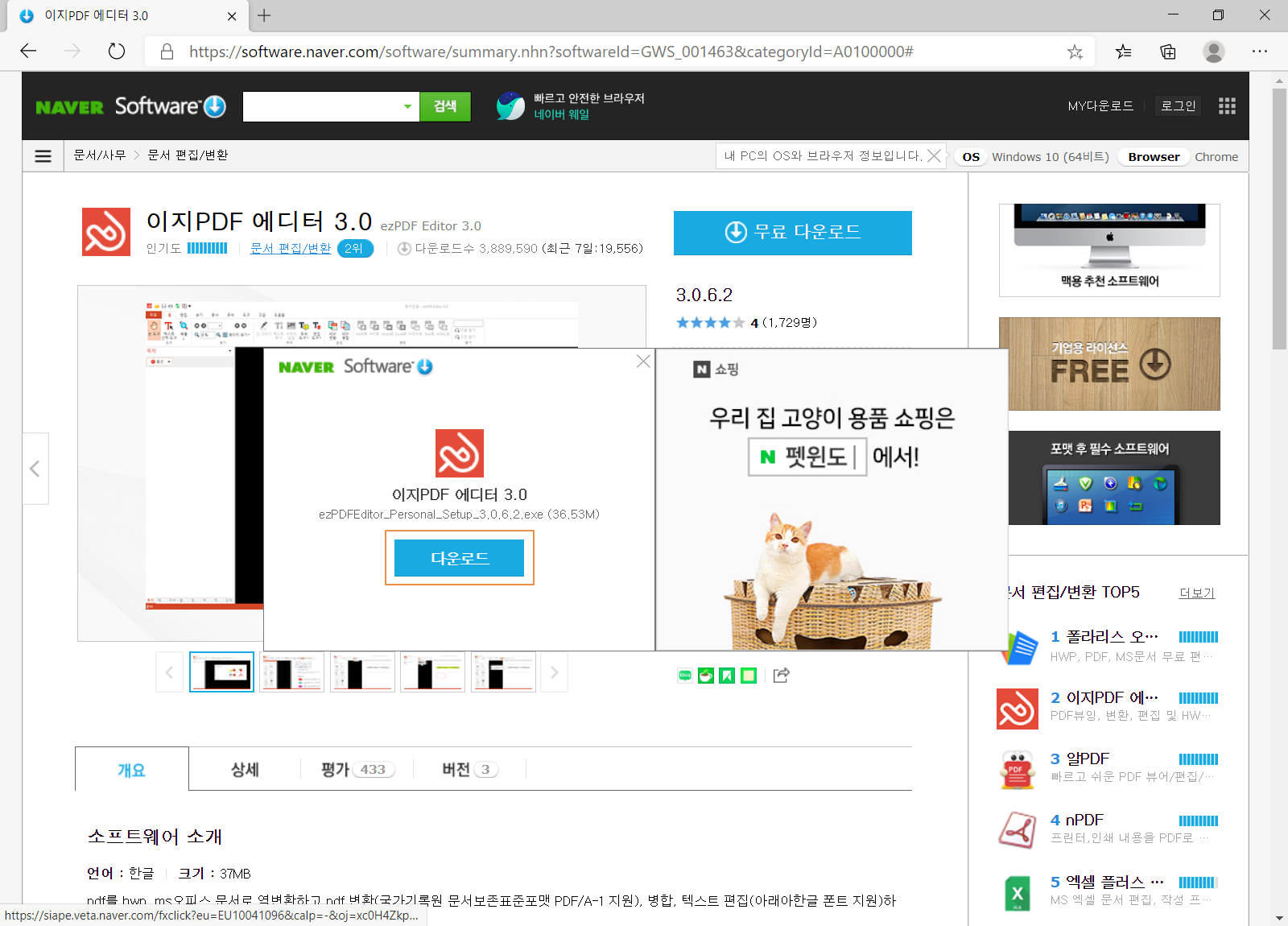Open the 네이버 웨일 link
1288x926 pixels.
[x=562, y=115]
